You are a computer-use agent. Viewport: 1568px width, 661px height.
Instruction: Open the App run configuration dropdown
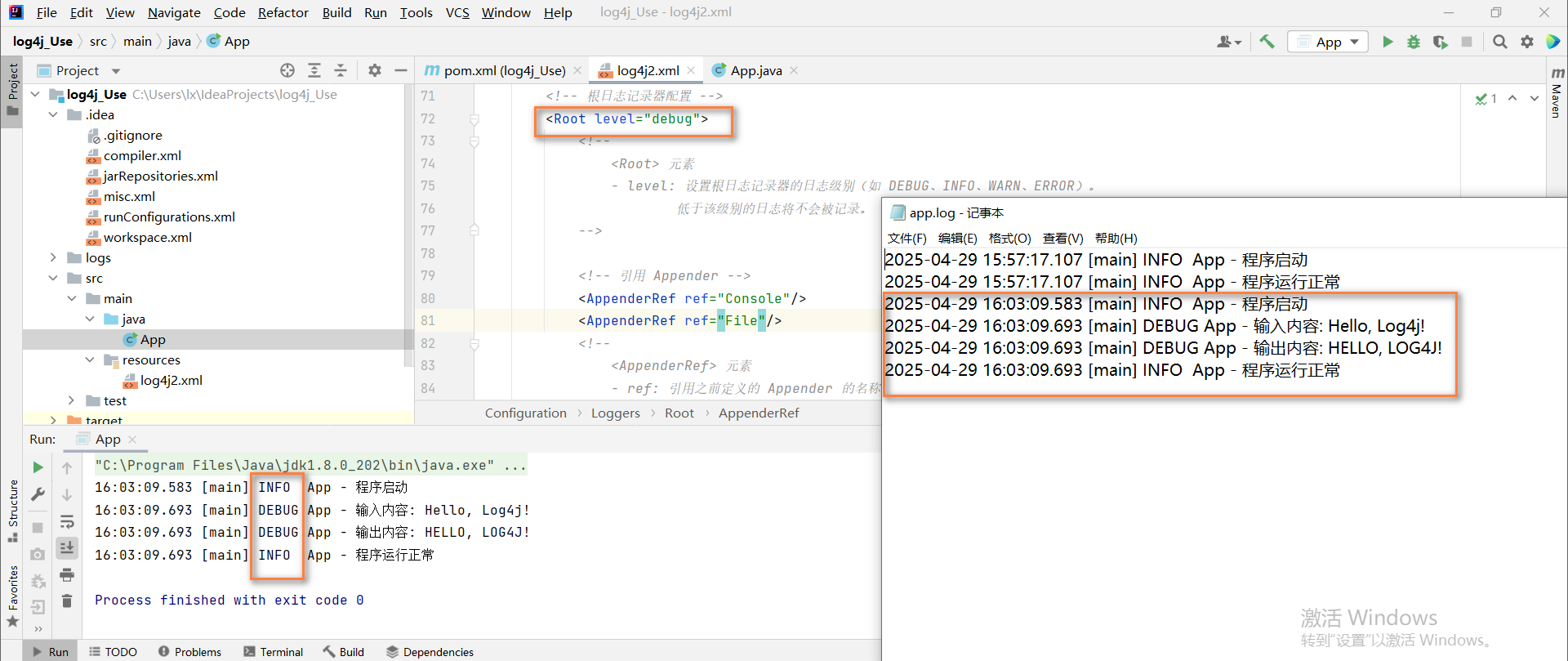click(x=1328, y=42)
